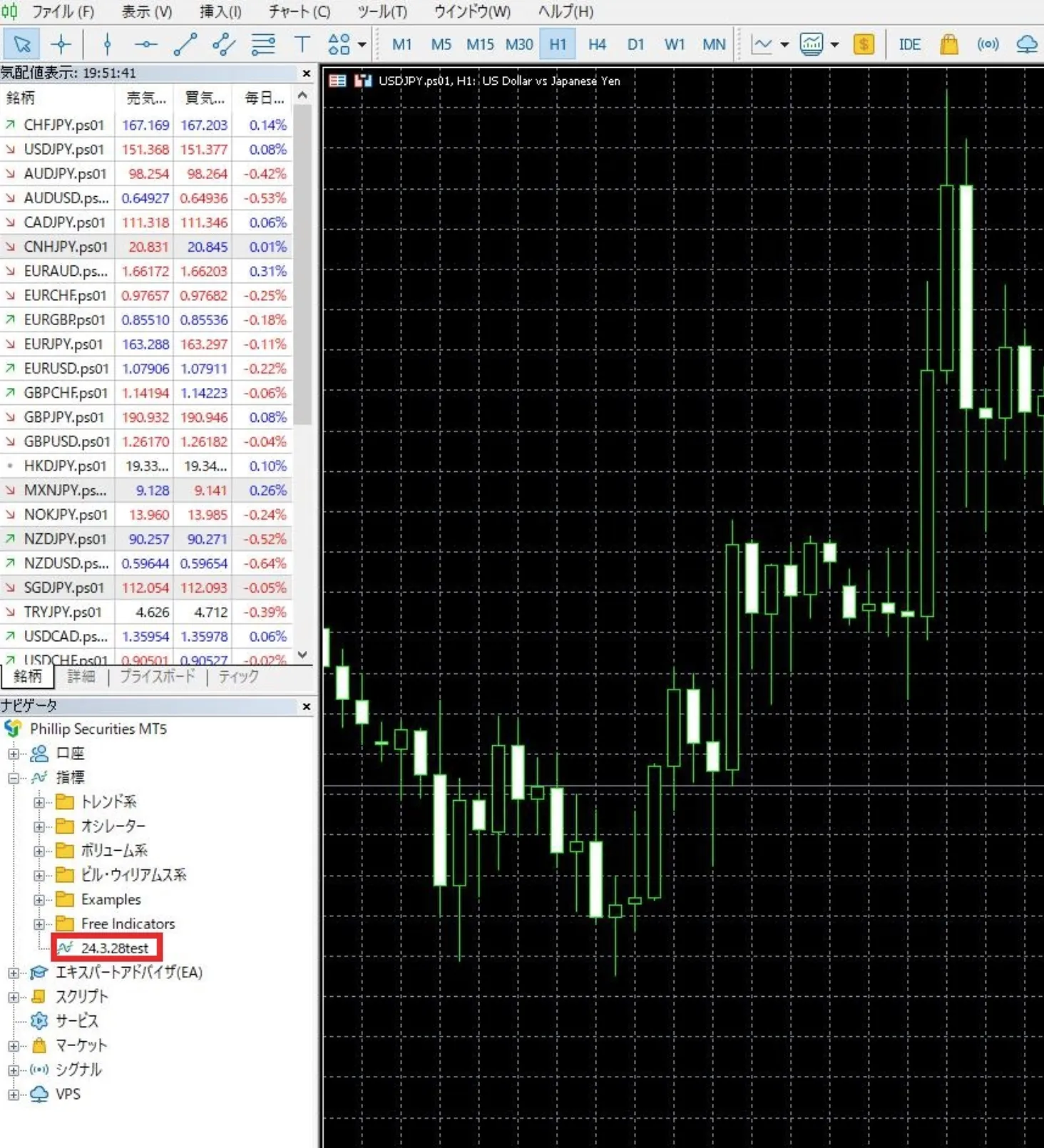Select the vertical line drawing tool
The width and height of the screenshot is (1044, 1148).
click(107, 44)
